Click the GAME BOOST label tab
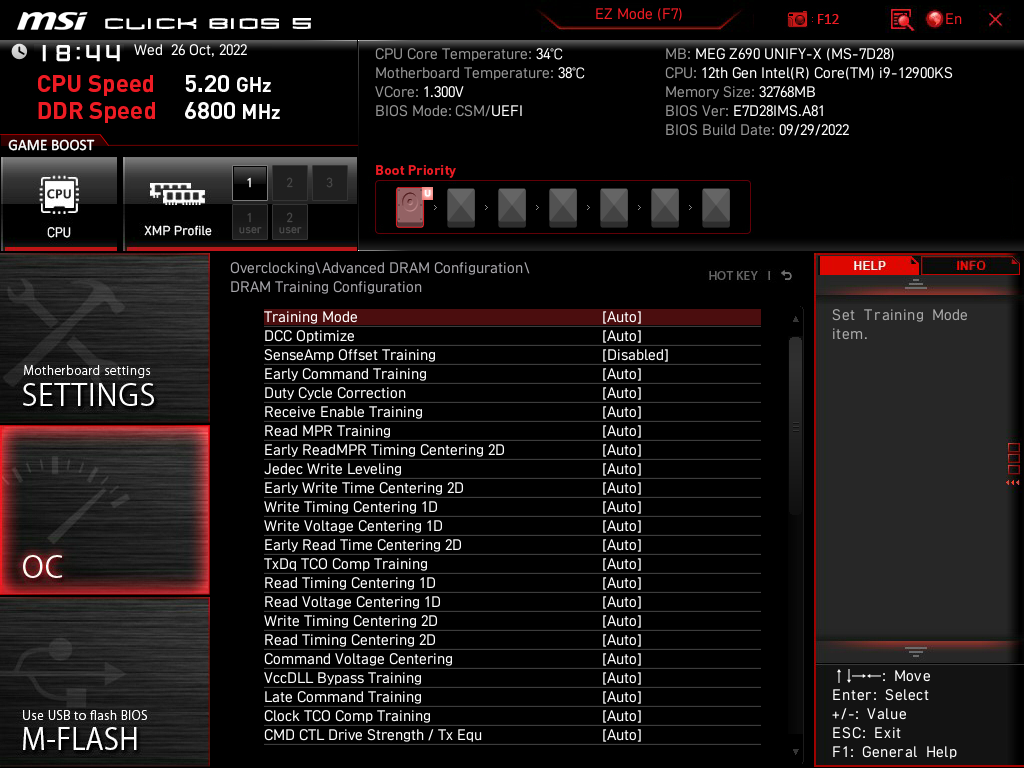1024x768 pixels. tap(51, 145)
